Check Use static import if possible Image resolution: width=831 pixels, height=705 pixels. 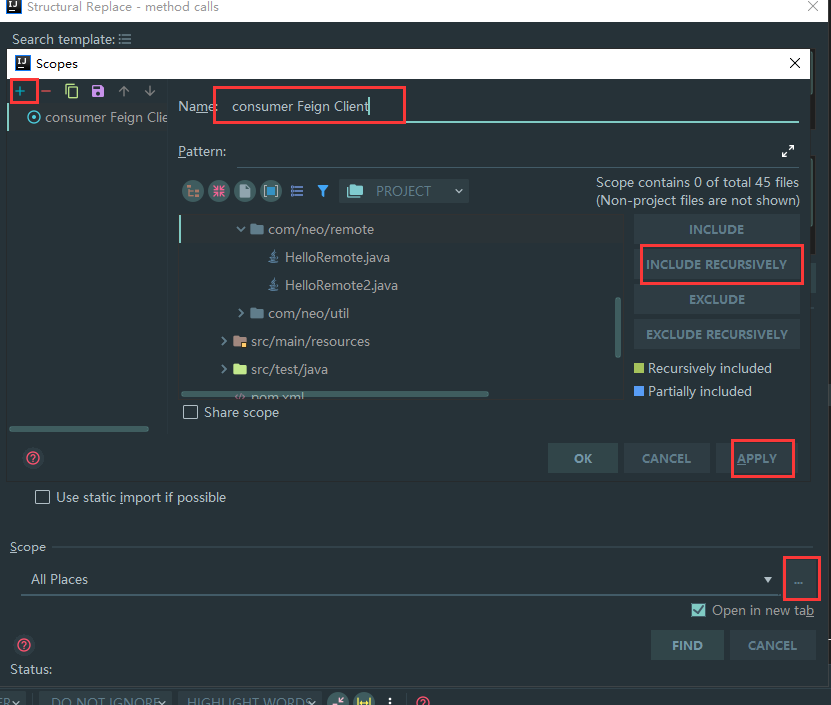[42, 497]
